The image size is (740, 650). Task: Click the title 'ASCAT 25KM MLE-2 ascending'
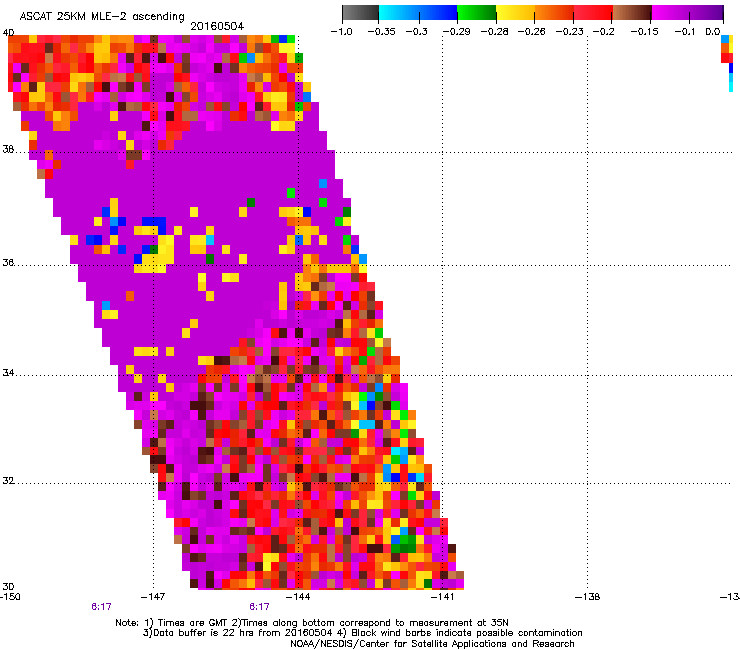pyautogui.click(x=102, y=17)
